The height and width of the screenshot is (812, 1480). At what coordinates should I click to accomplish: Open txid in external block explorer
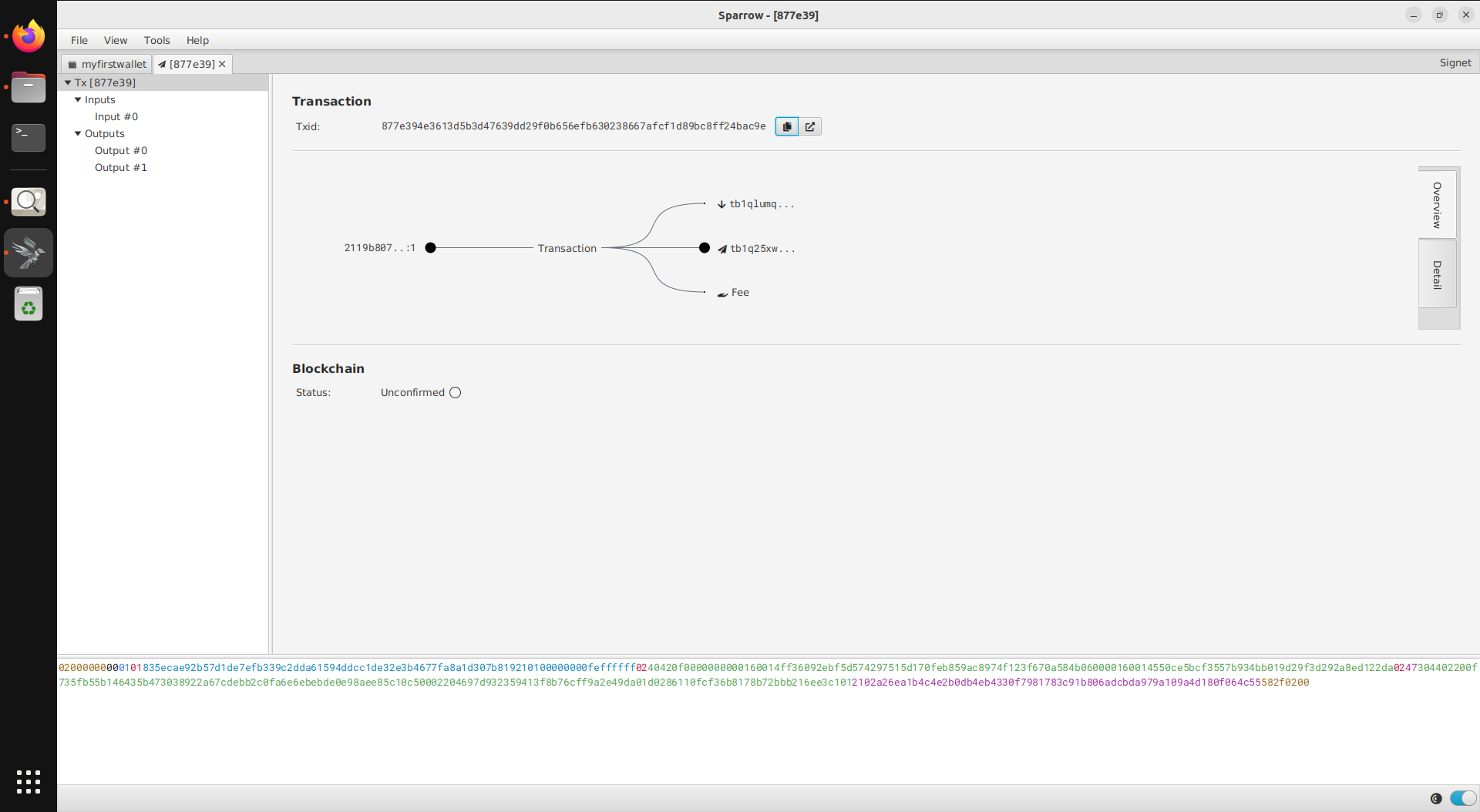810,126
